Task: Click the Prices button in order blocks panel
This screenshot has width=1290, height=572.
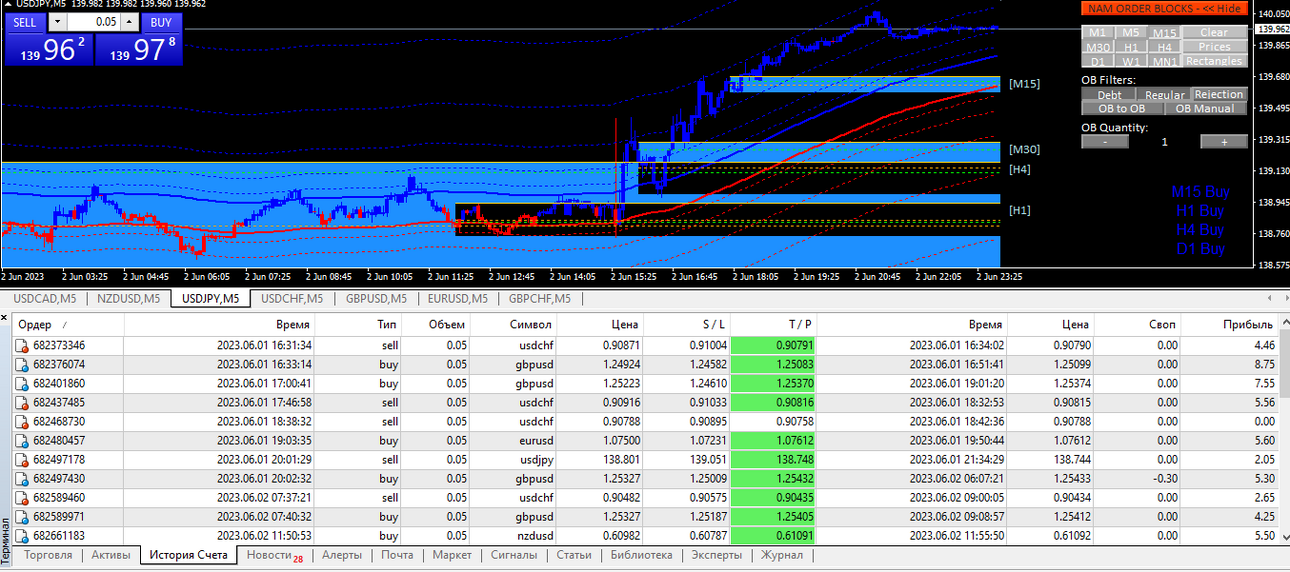Action: (1214, 47)
